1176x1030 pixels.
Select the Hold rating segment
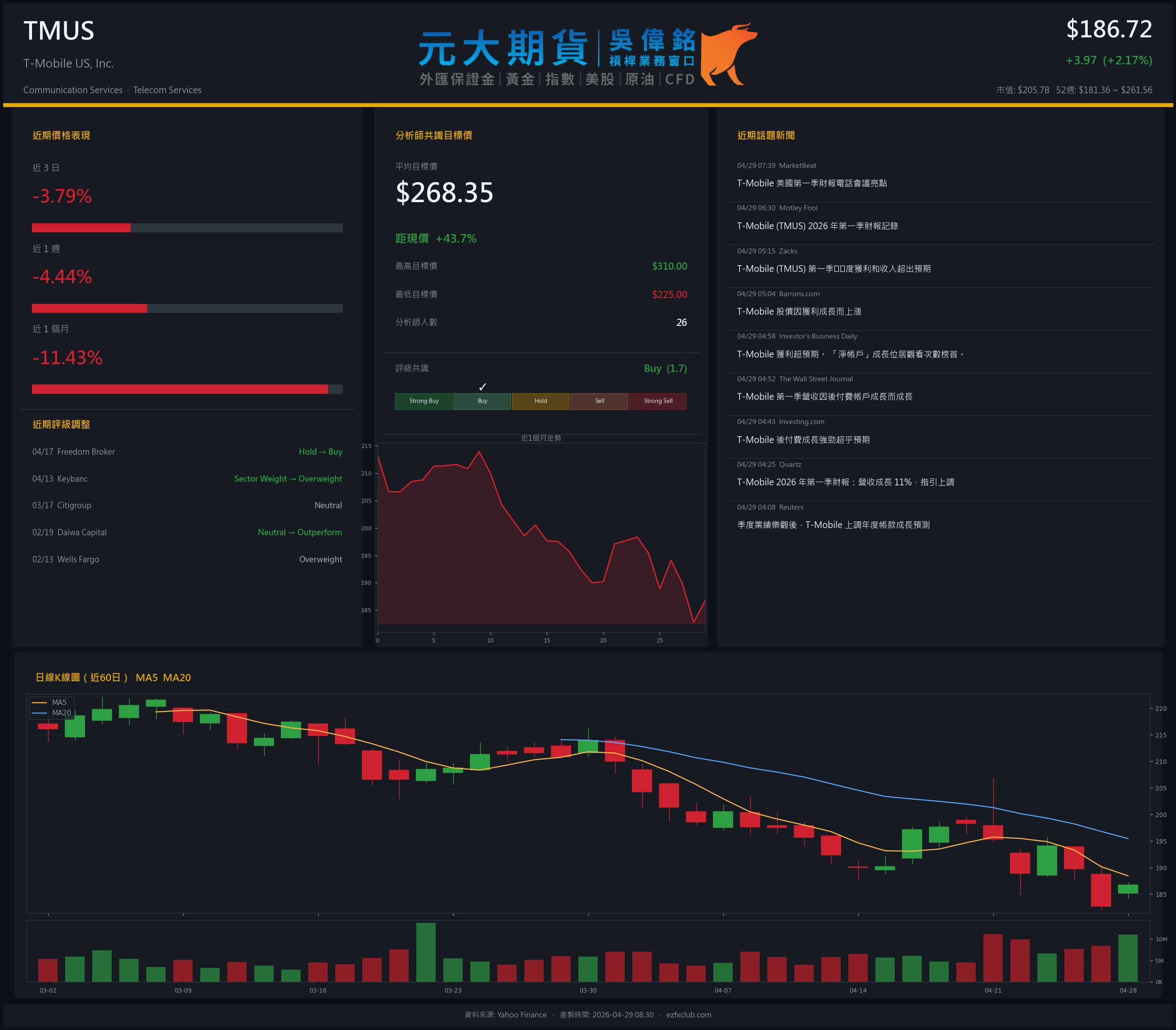pyautogui.click(x=541, y=401)
